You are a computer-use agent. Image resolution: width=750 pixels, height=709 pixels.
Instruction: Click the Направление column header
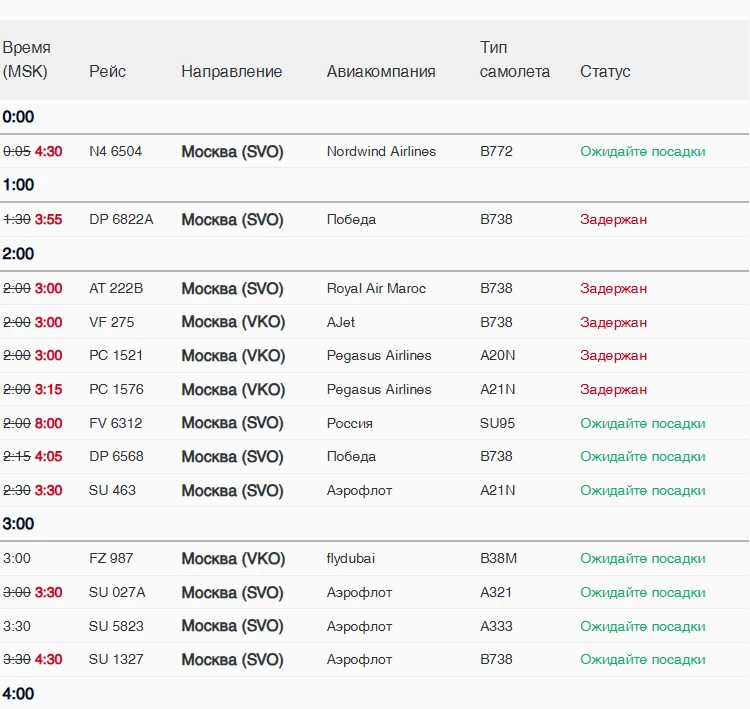232,72
